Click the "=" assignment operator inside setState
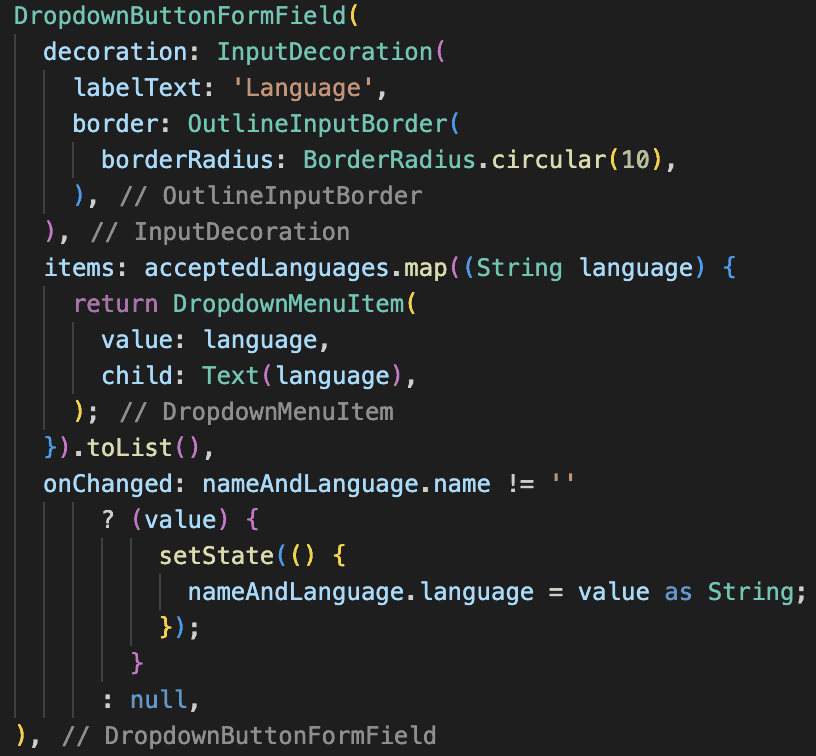The height and width of the screenshot is (756, 816). [556, 592]
